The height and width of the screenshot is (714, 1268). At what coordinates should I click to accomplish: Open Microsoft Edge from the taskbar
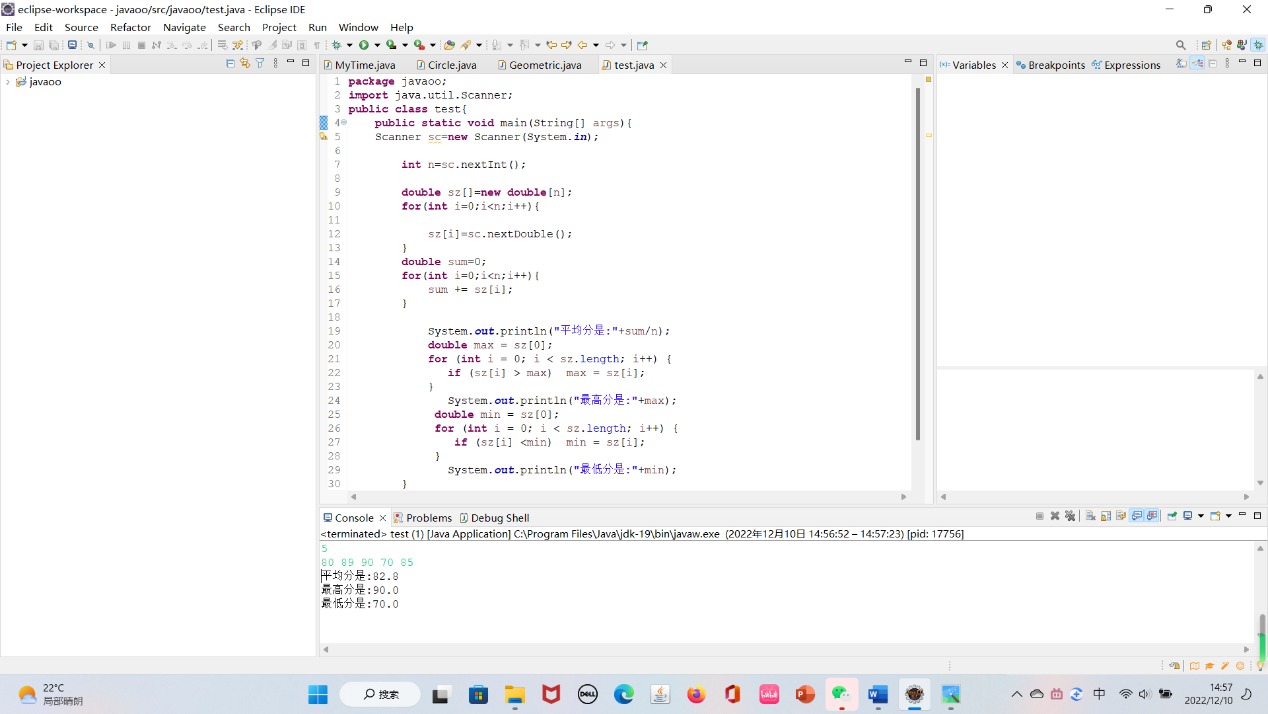624,694
